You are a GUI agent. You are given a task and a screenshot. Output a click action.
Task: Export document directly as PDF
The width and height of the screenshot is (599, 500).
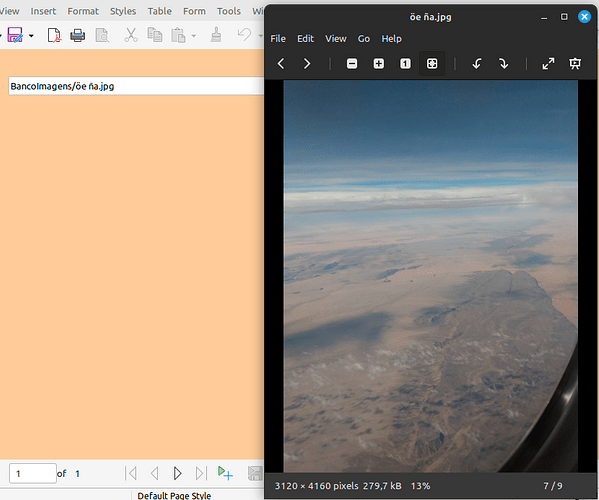coord(54,35)
